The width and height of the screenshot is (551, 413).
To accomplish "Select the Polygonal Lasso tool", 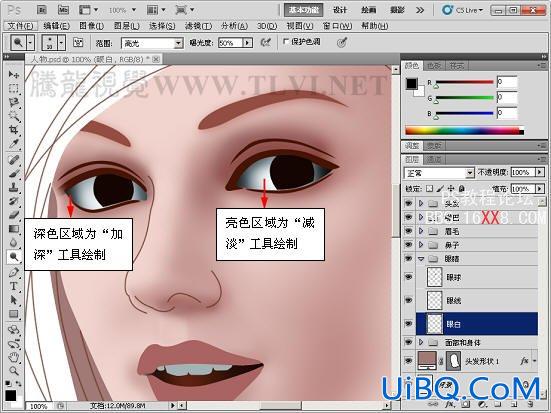I will tap(14, 102).
